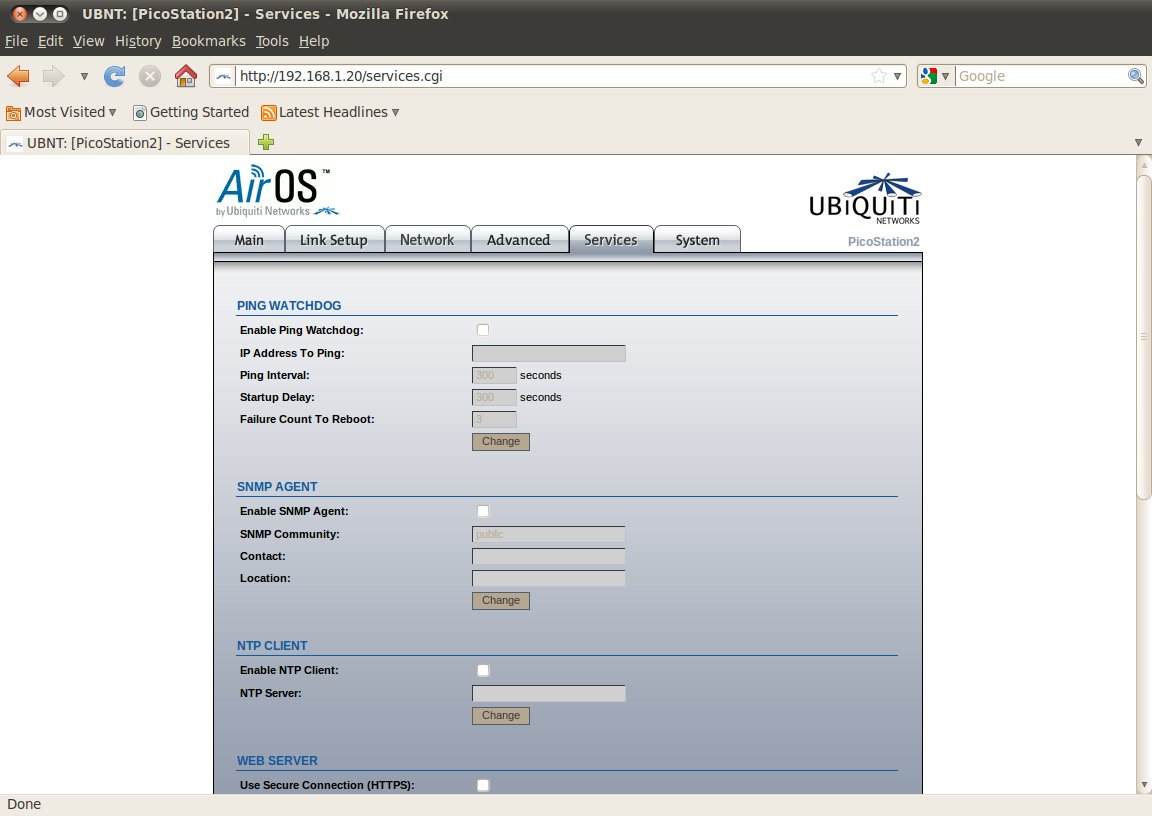The height and width of the screenshot is (816, 1152).
Task: Click the Google search box
Action: (x=1041, y=76)
